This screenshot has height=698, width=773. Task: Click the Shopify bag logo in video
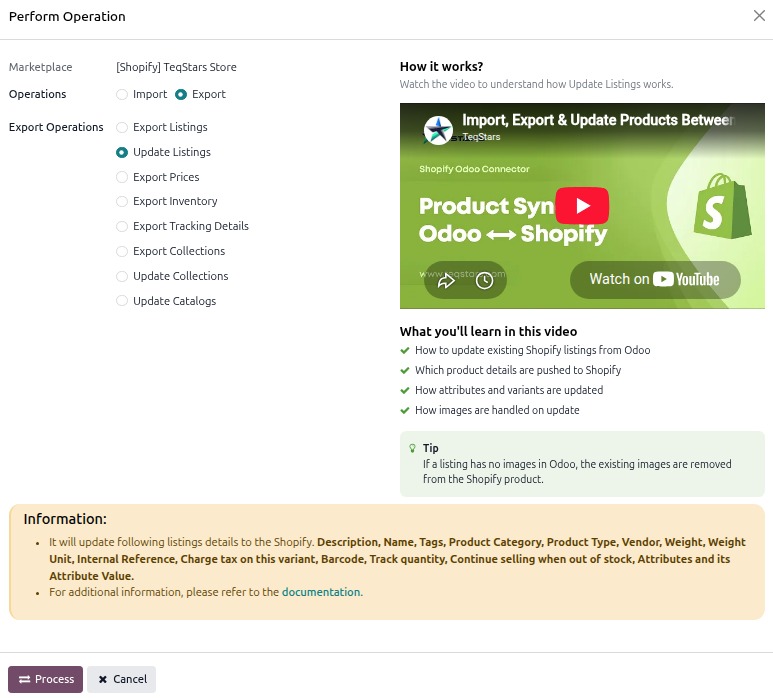click(x=722, y=206)
